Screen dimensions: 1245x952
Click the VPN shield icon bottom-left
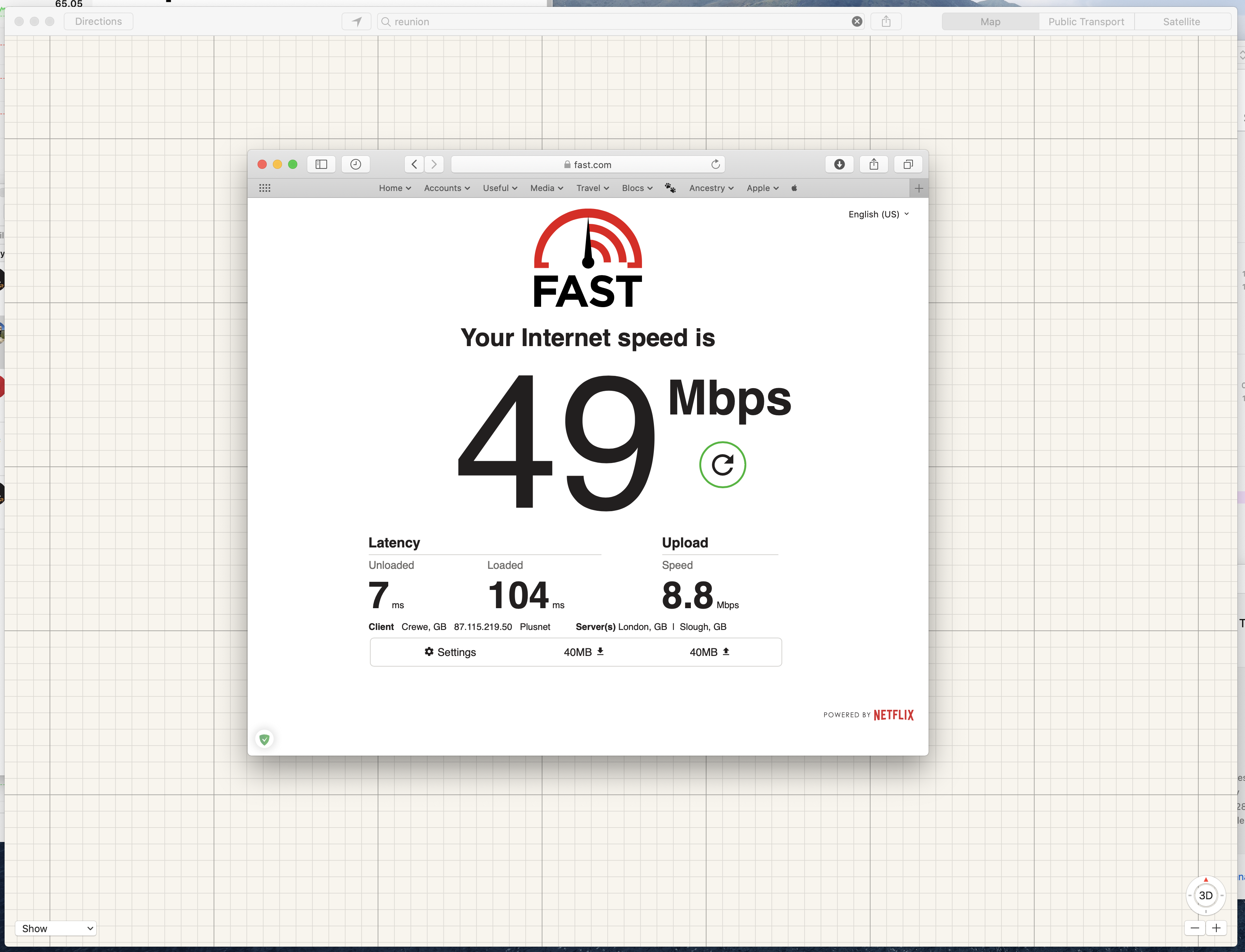pos(264,738)
